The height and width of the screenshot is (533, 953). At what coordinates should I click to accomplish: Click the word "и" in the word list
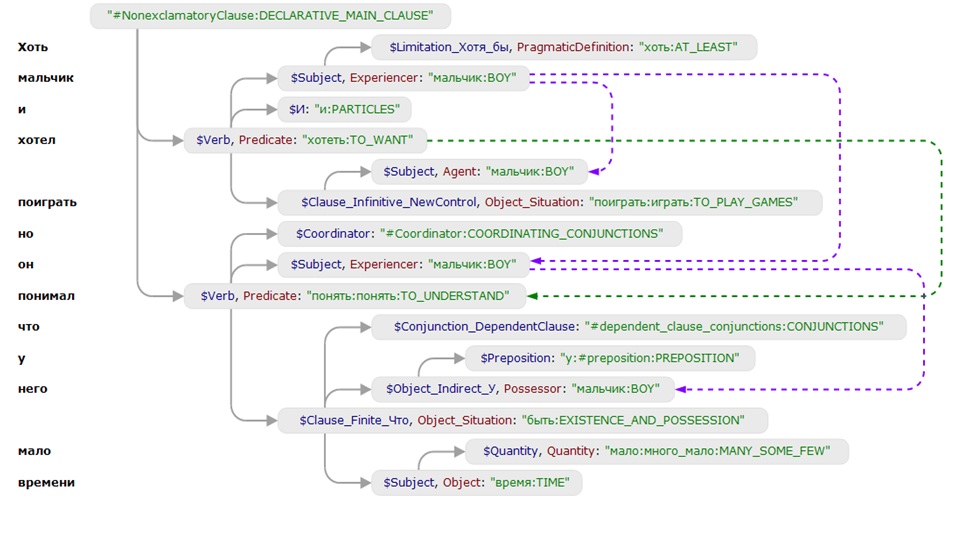point(22,109)
